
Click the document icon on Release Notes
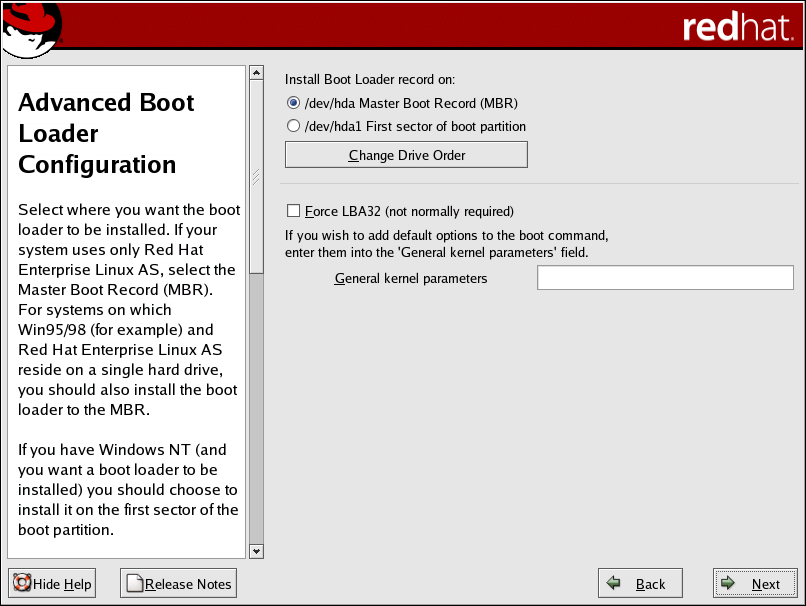[x=134, y=584]
